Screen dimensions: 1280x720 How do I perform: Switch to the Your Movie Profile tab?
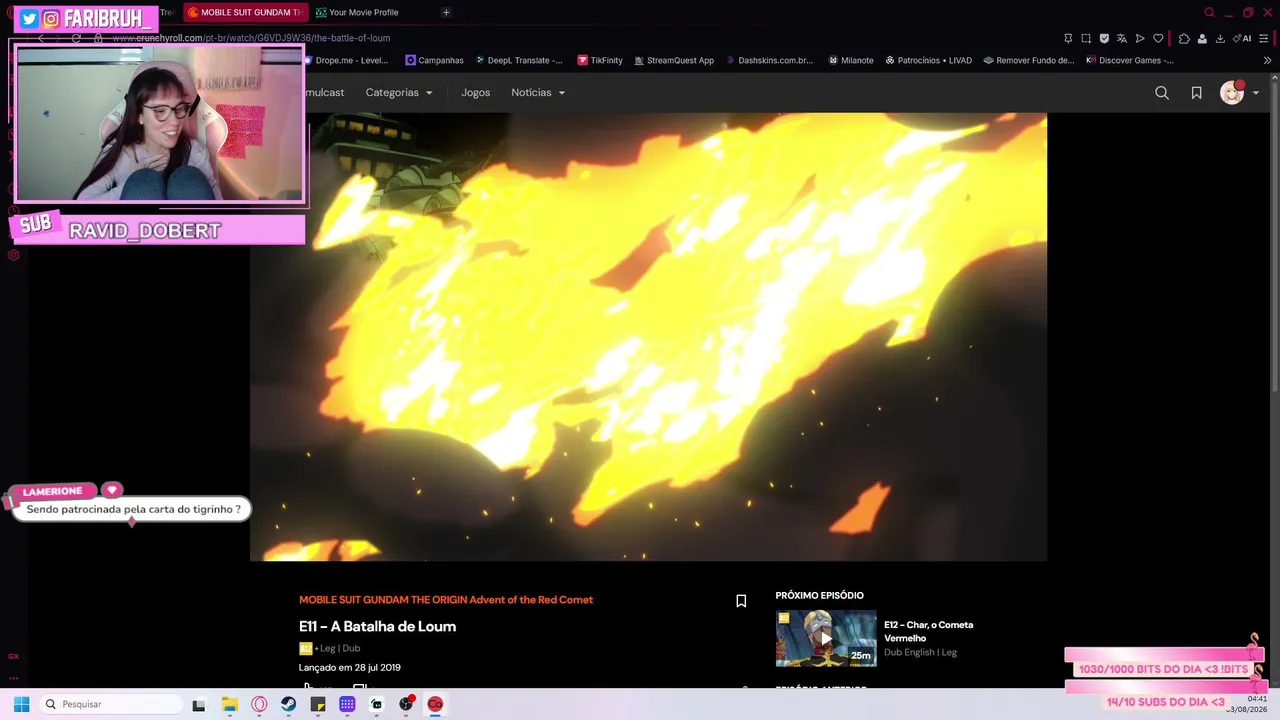tap(358, 12)
